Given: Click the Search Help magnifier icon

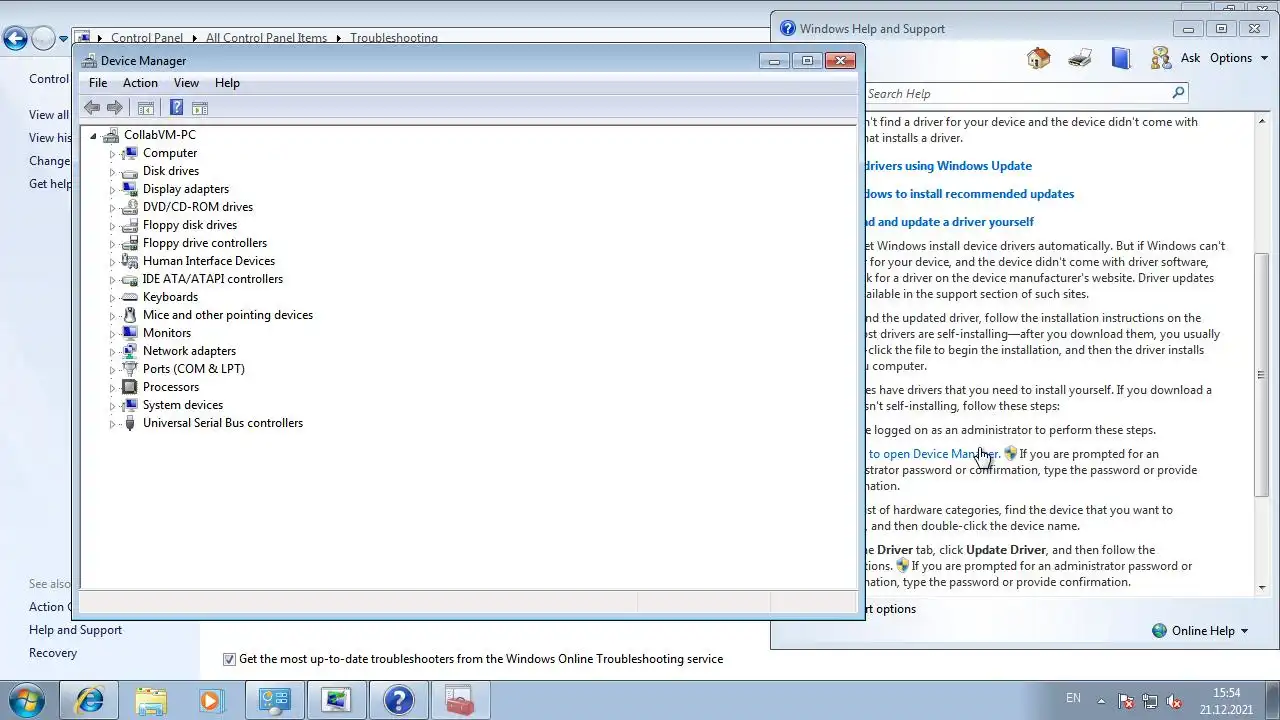Looking at the screenshot, I should (1178, 93).
